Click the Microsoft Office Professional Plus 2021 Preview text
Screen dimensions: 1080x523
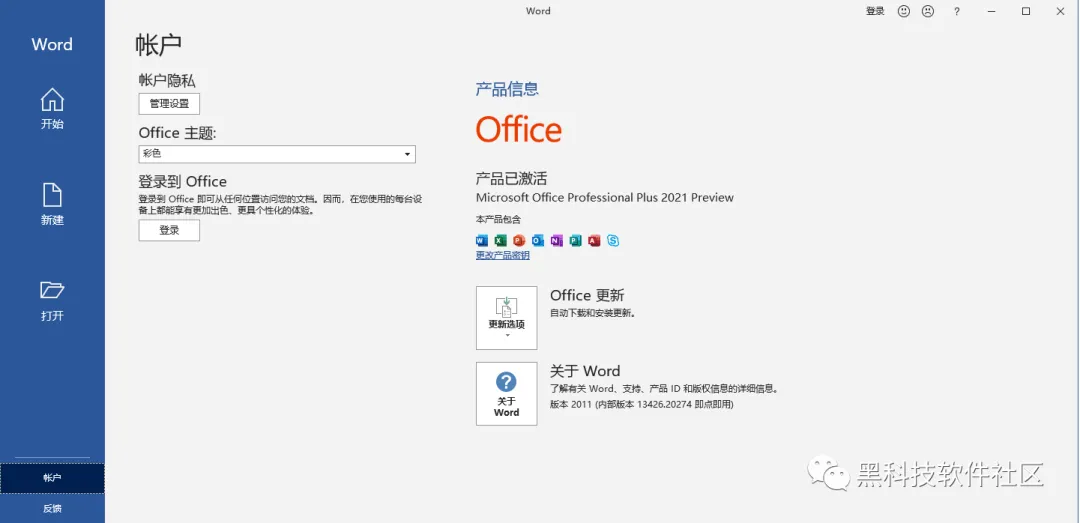(605, 198)
